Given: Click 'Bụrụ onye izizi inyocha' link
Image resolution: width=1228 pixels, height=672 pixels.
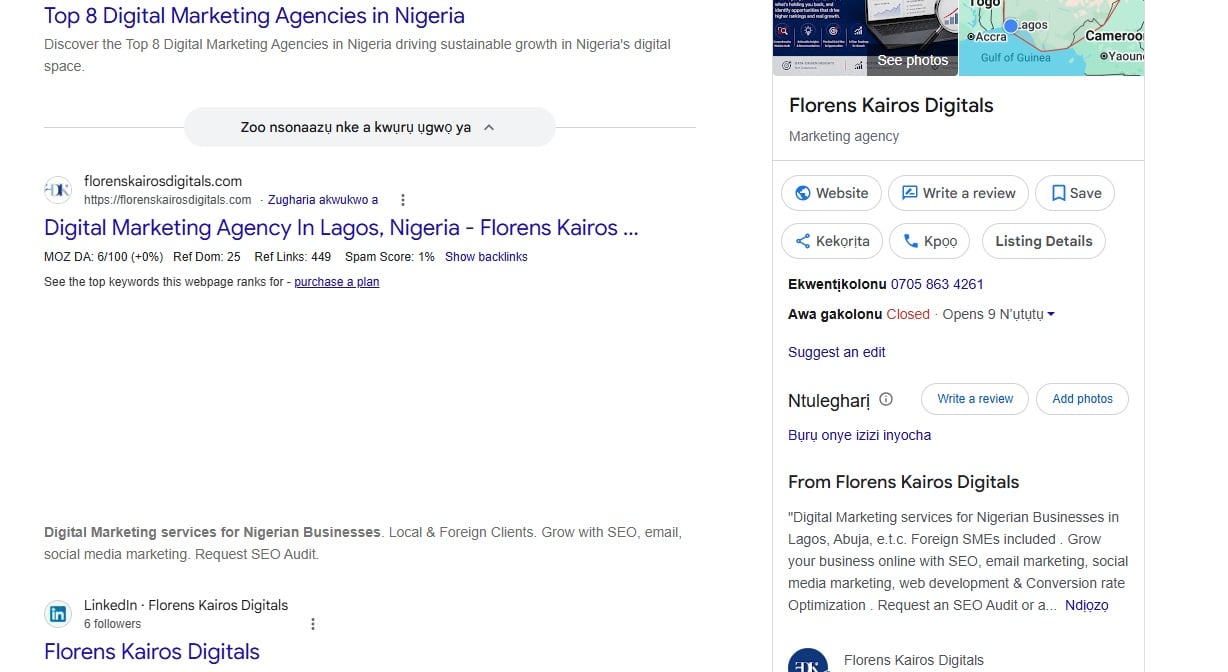Looking at the screenshot, I should pos(859,435).
